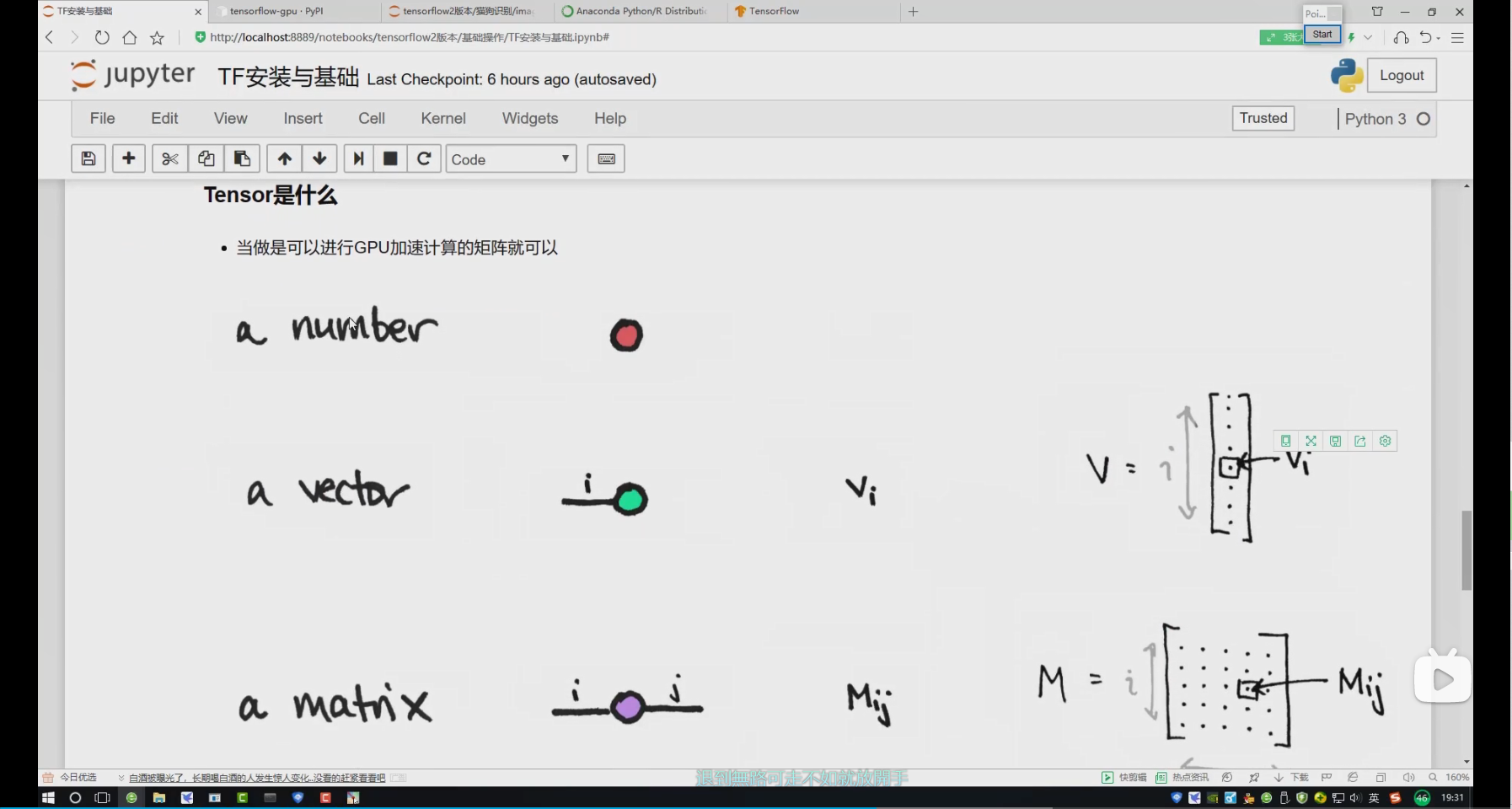The height and width of the screenshot is (809, 1512).
Task: Restart the kernel with the circular arrow
Action: pos(424,158)
